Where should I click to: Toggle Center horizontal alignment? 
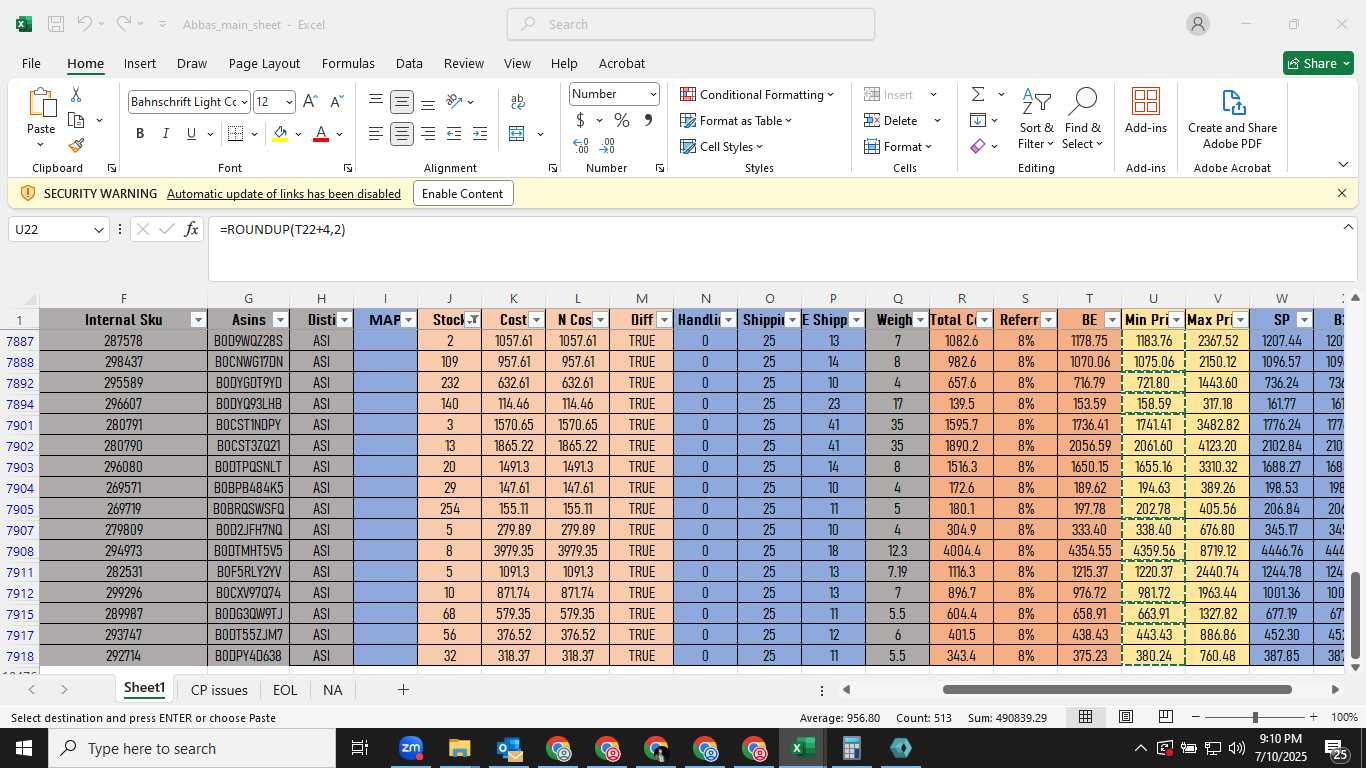pos(402,134)
